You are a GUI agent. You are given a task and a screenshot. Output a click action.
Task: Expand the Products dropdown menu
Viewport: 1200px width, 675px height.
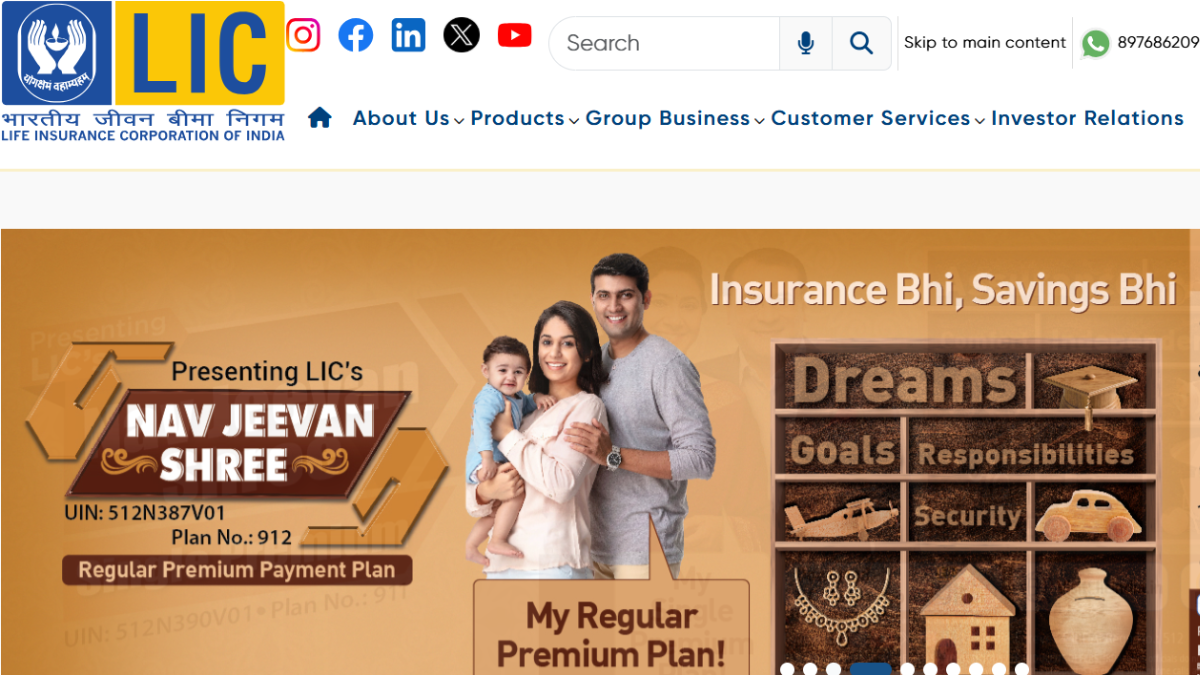point(525,118)
